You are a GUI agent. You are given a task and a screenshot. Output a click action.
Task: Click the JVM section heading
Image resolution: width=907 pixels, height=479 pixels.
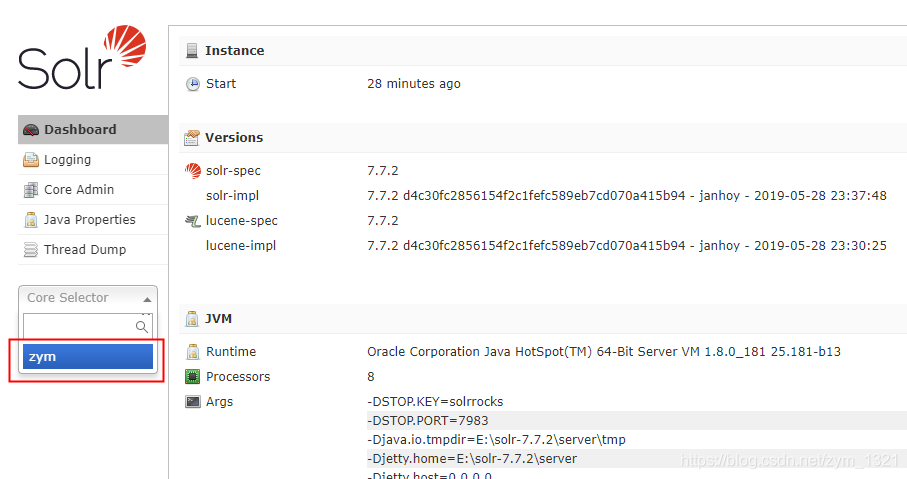click(218, 319)
